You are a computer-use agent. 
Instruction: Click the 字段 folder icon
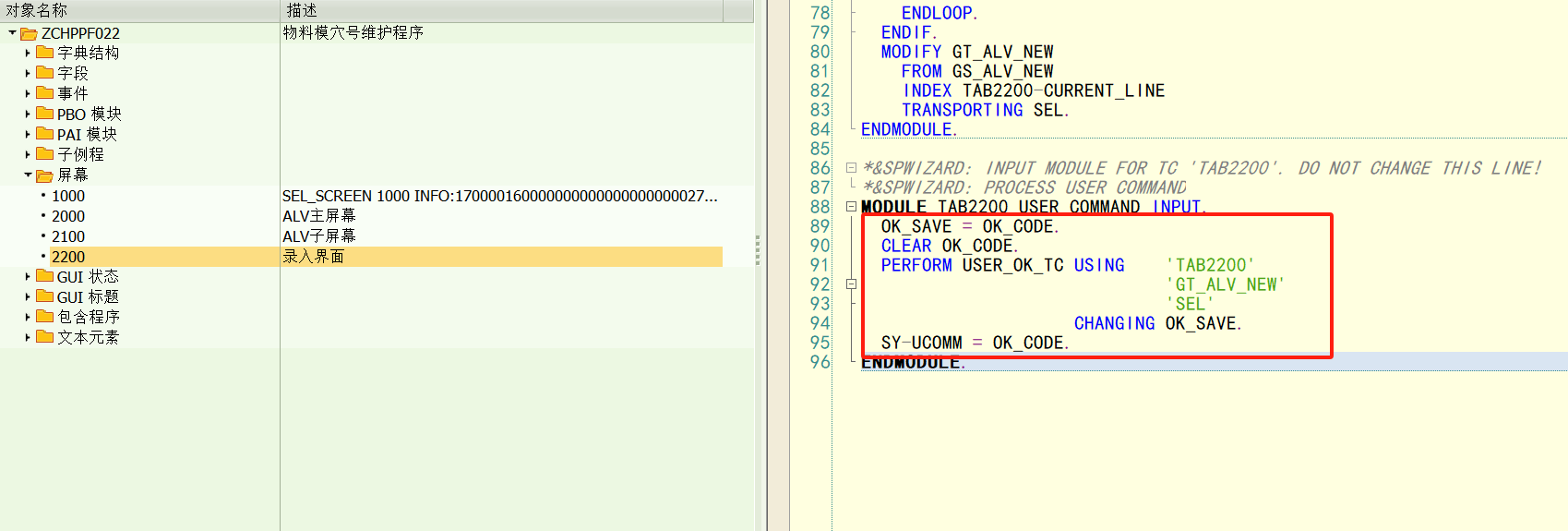click(x=44, y=73)
